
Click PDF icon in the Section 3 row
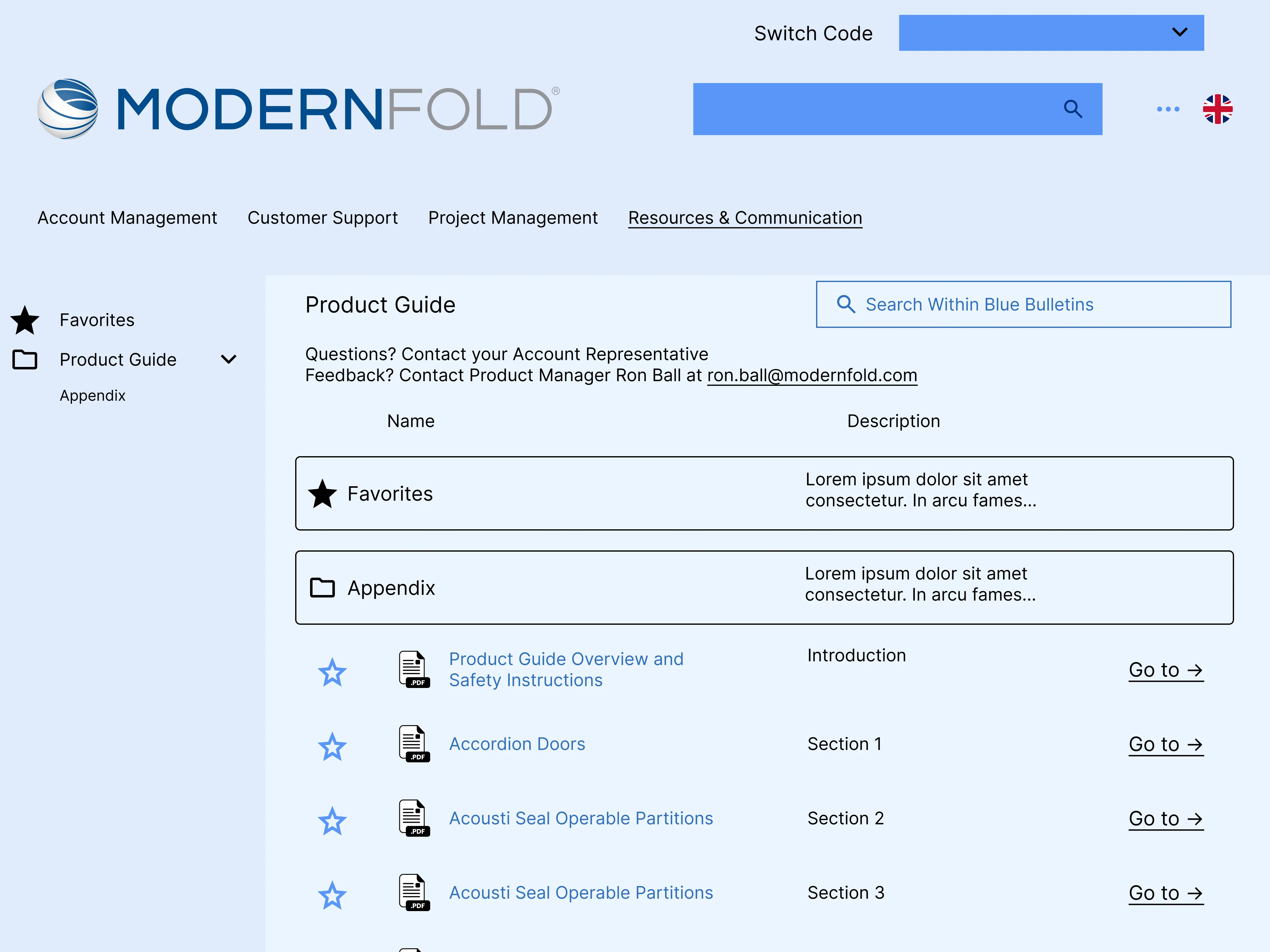pos(414,892)
